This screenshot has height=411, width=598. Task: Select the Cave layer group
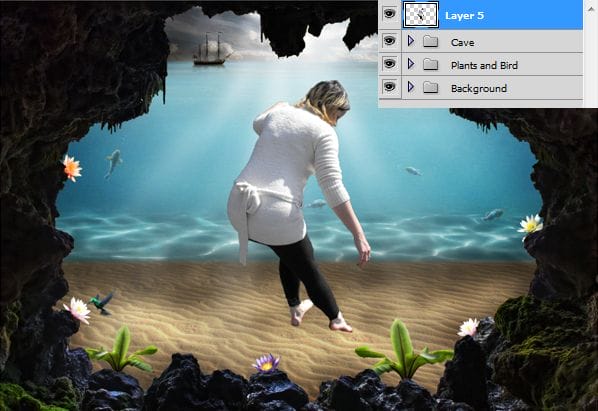(492, 41)
